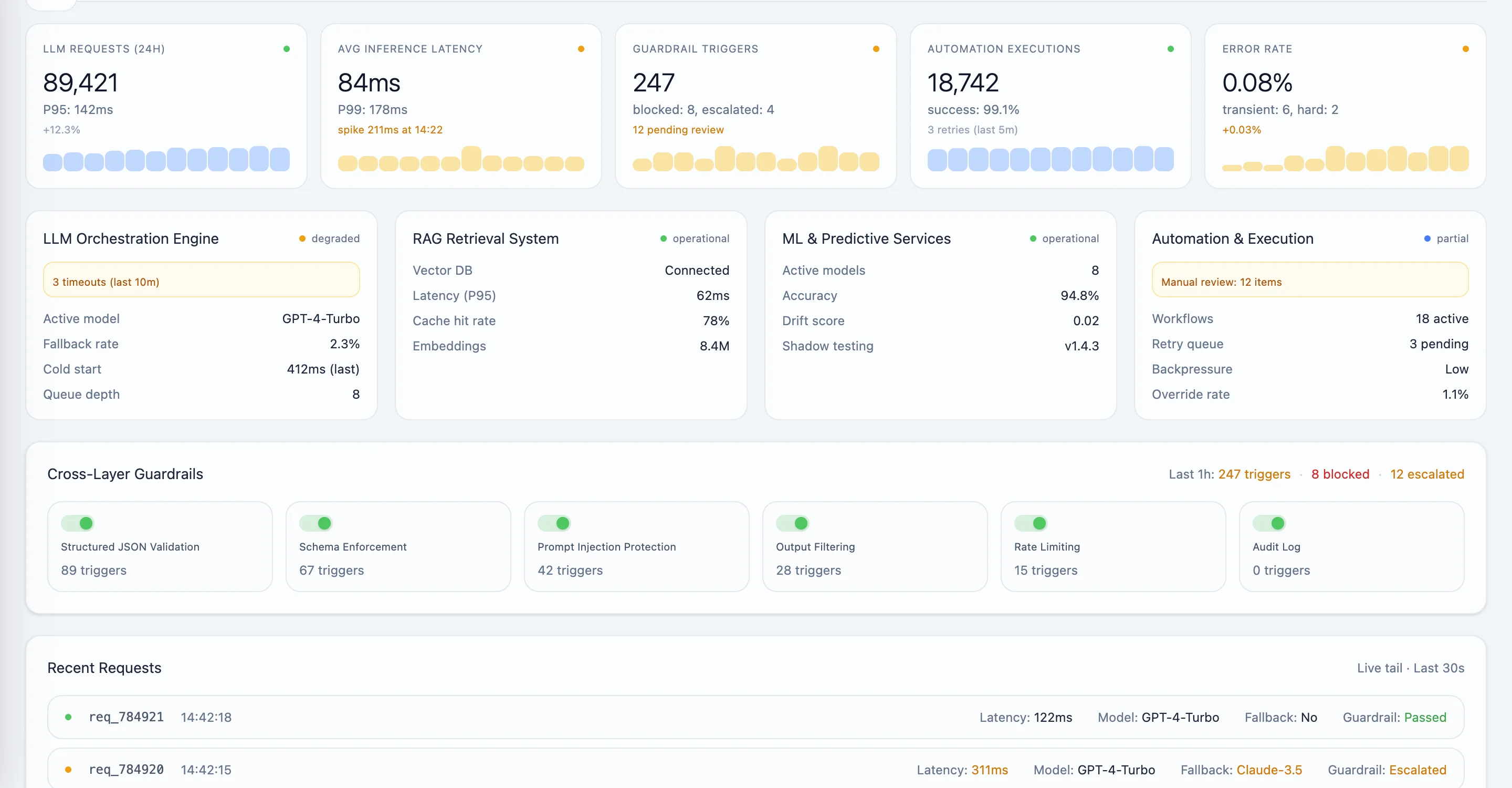This screenshot has width=1512, height=788.
Task: Click the amber dot beside req_784920
Action: (x=68, y=770)
